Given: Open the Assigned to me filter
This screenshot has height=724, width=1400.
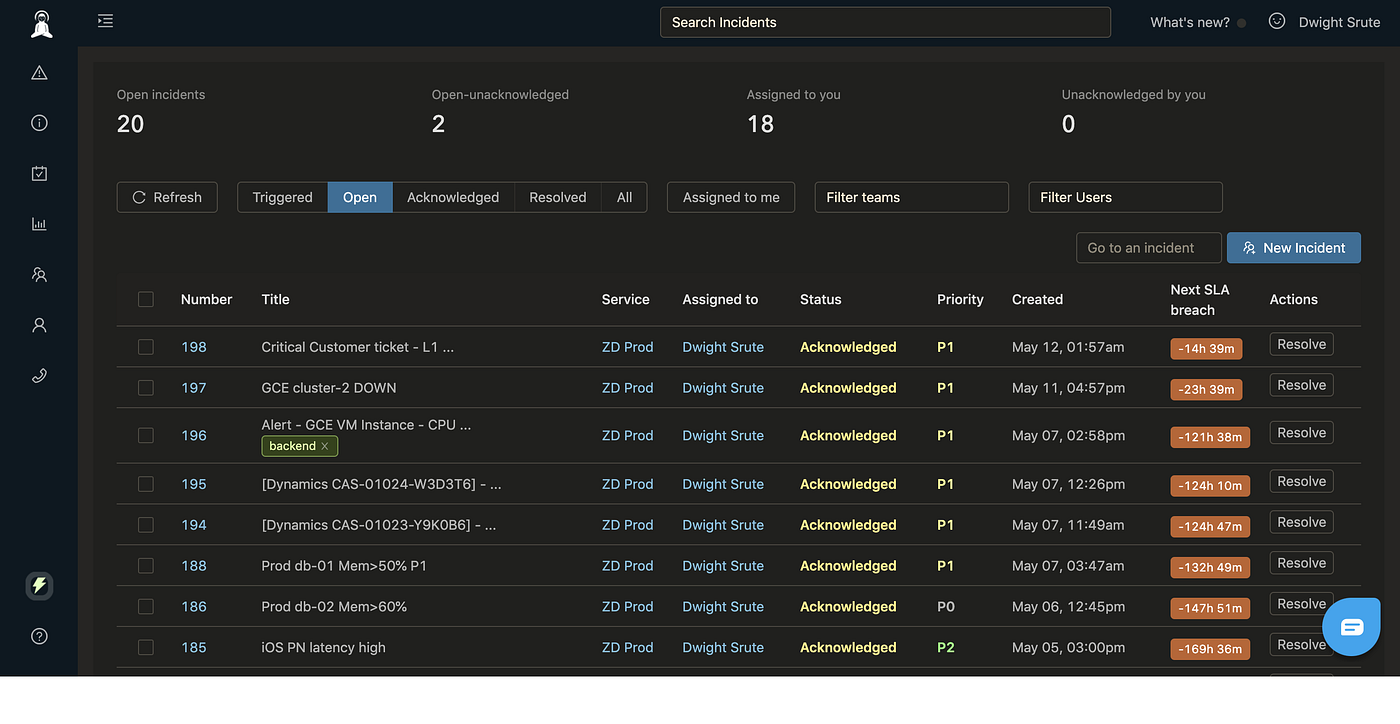Looking at the screenshot, I should [730, 197].
